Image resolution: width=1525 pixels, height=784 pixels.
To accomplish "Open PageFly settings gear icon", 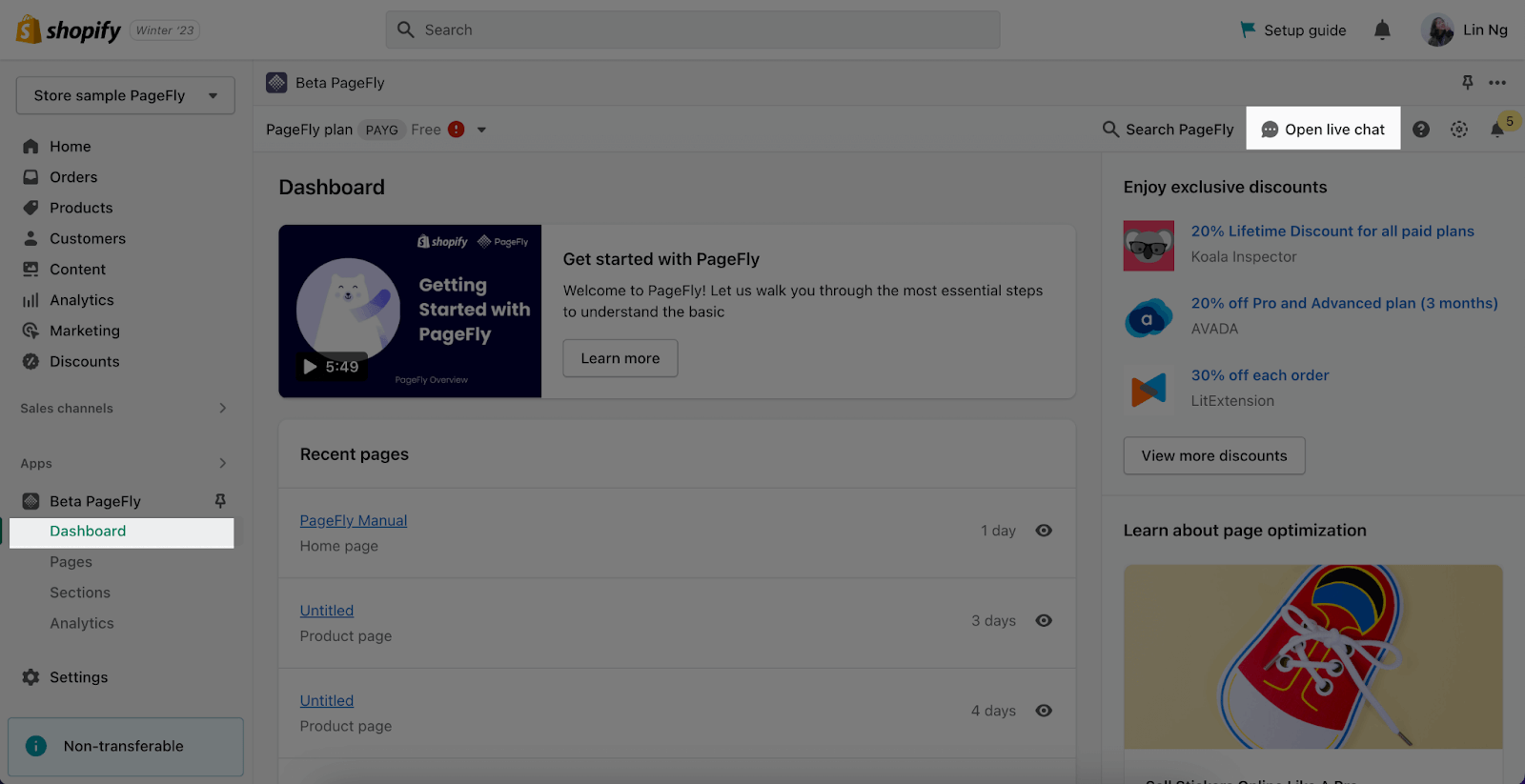I will click(1459, 130).
